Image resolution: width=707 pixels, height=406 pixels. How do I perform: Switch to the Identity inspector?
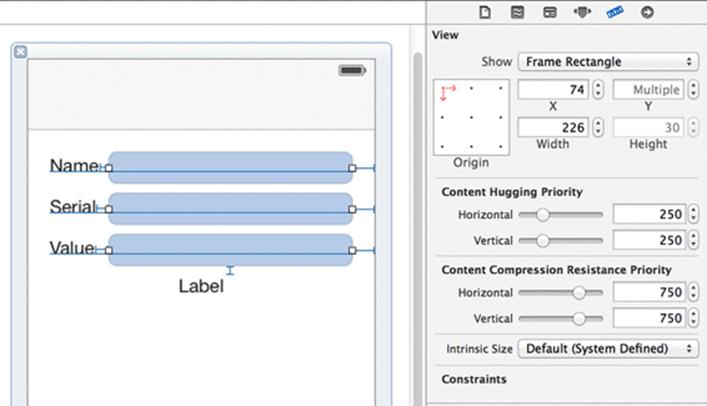[x=550, y=12]
